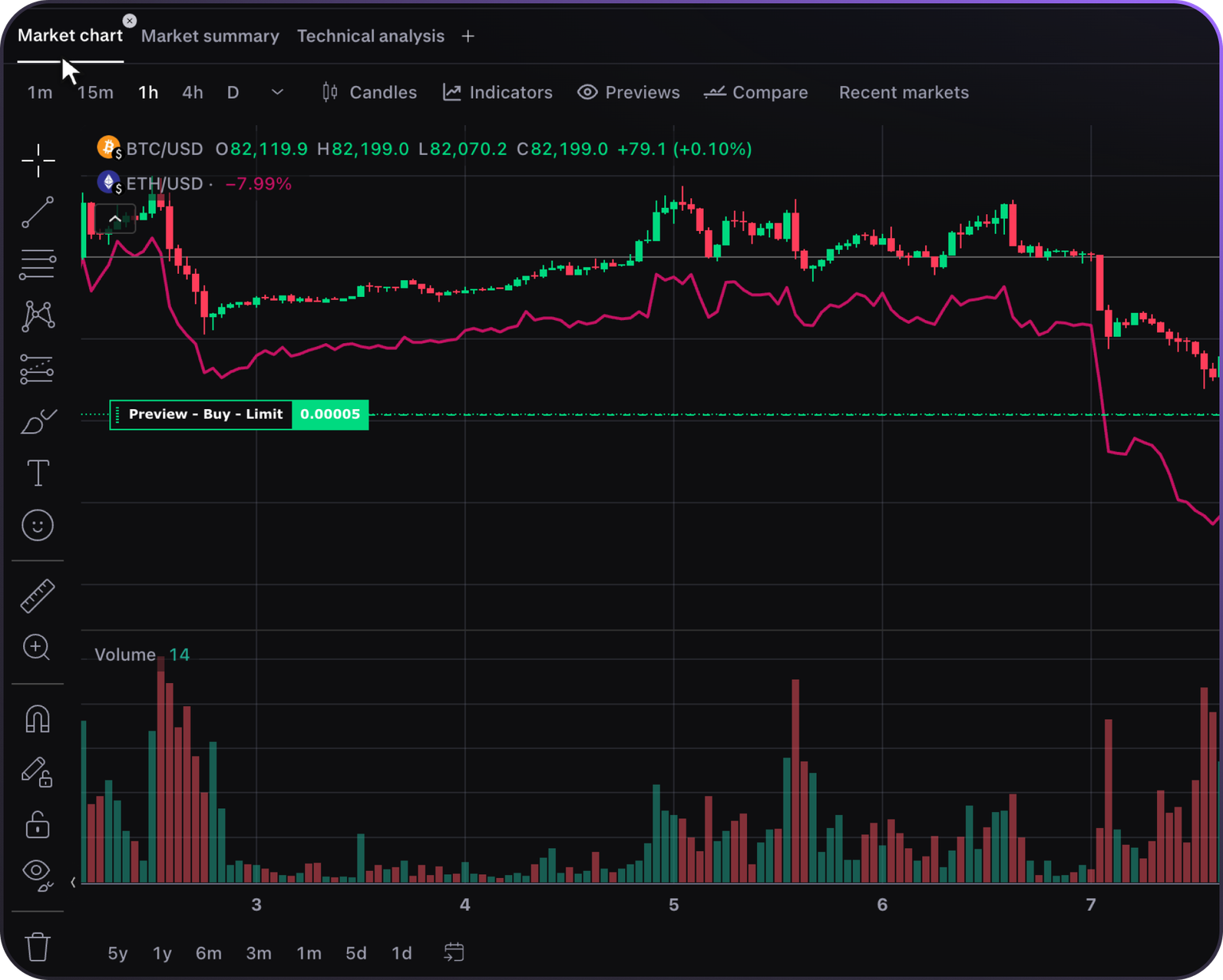
Task: Select the crosshair cursor tool
Action: 37,161
